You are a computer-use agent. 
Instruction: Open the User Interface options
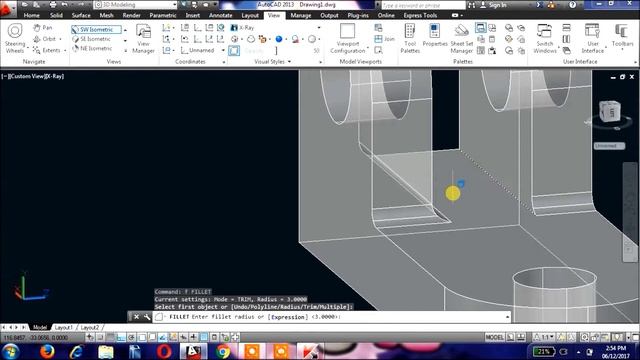(x=593, y=38)
